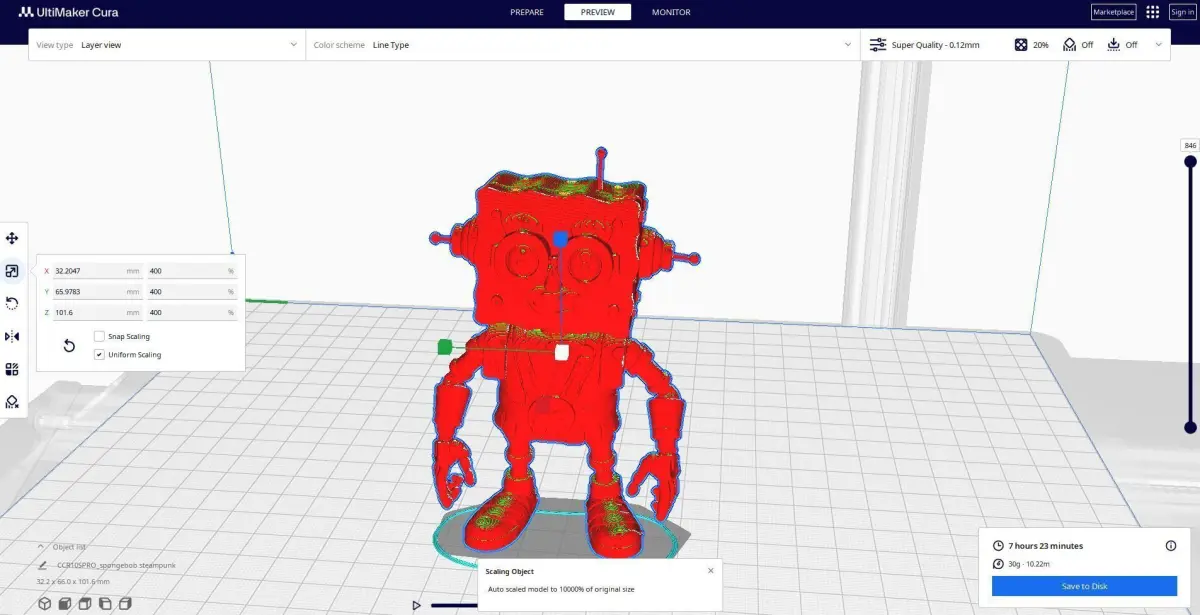
Task: Click the white center scale handle
Action: [x=562, y=352]
